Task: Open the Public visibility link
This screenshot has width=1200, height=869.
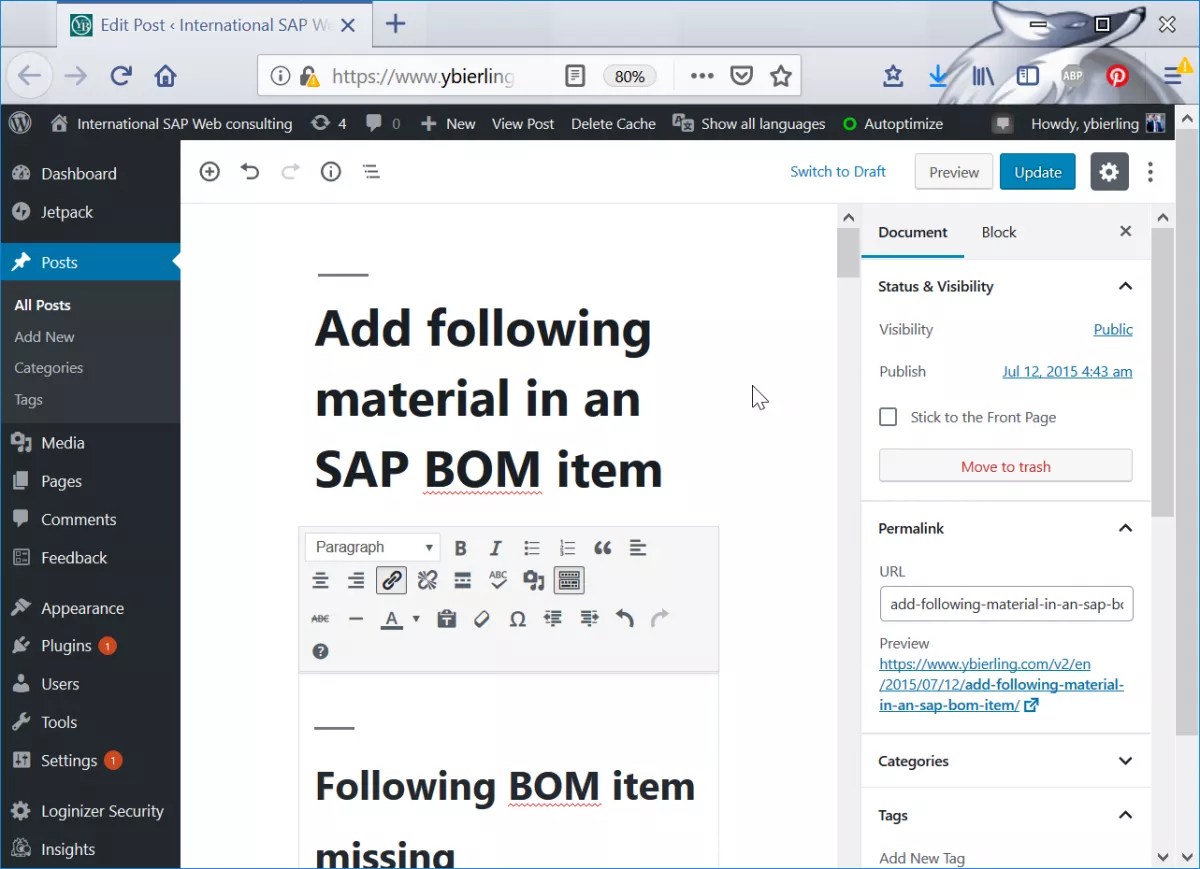Action: click(1113, 329)
